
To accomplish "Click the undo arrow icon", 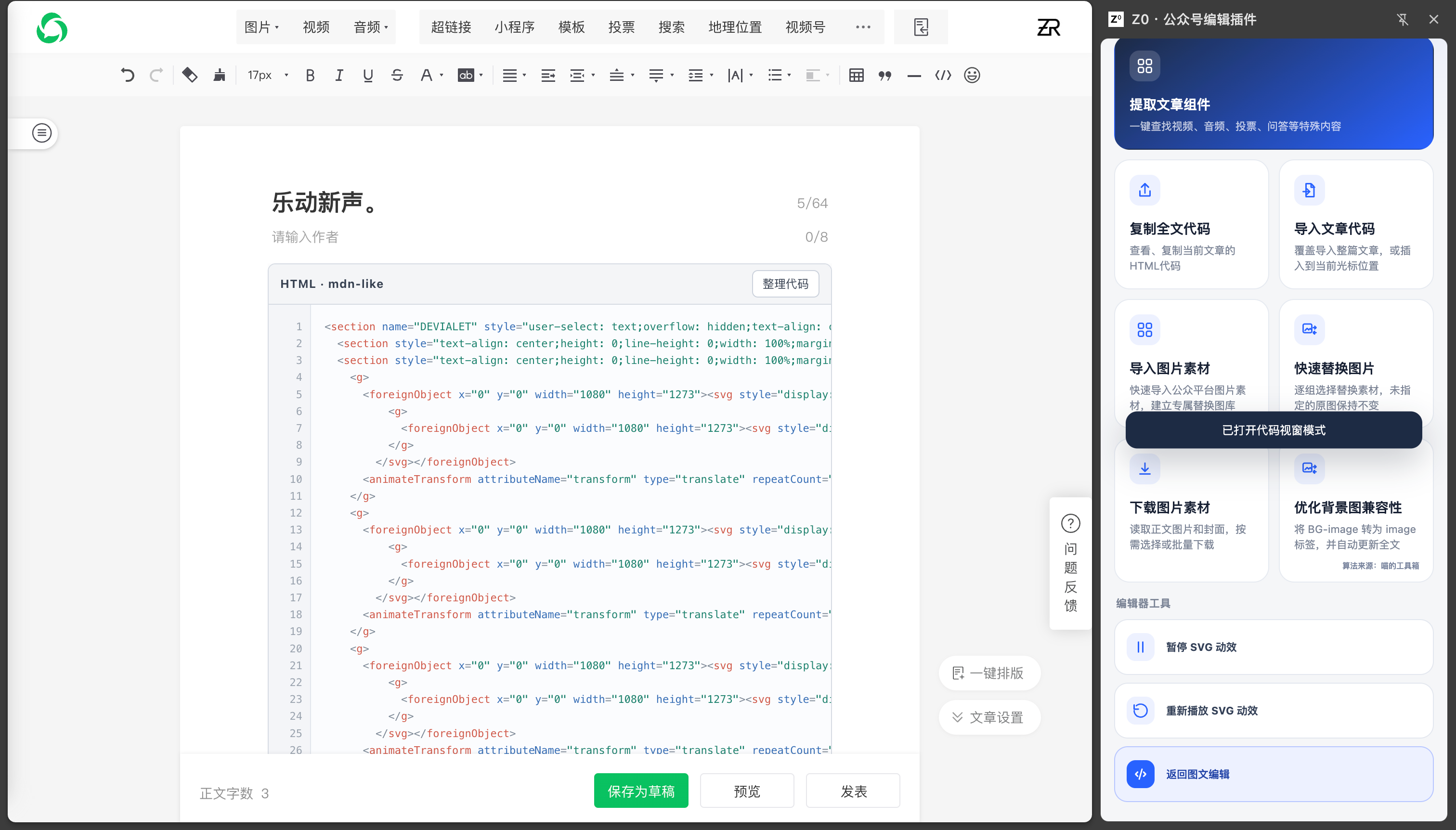I will [x=127, y=75].
